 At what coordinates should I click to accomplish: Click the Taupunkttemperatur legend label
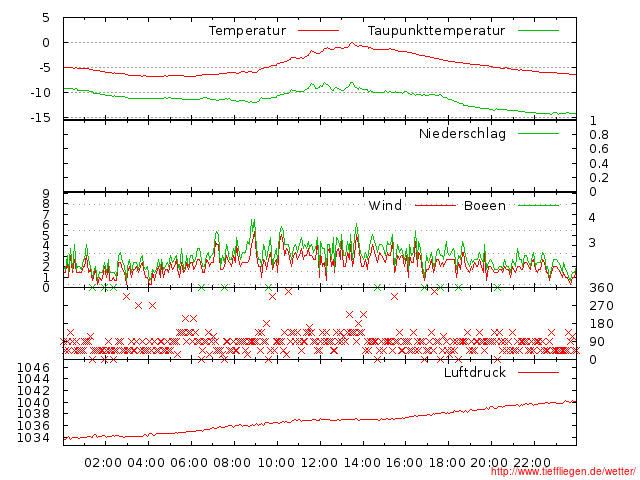click(436, 31)
